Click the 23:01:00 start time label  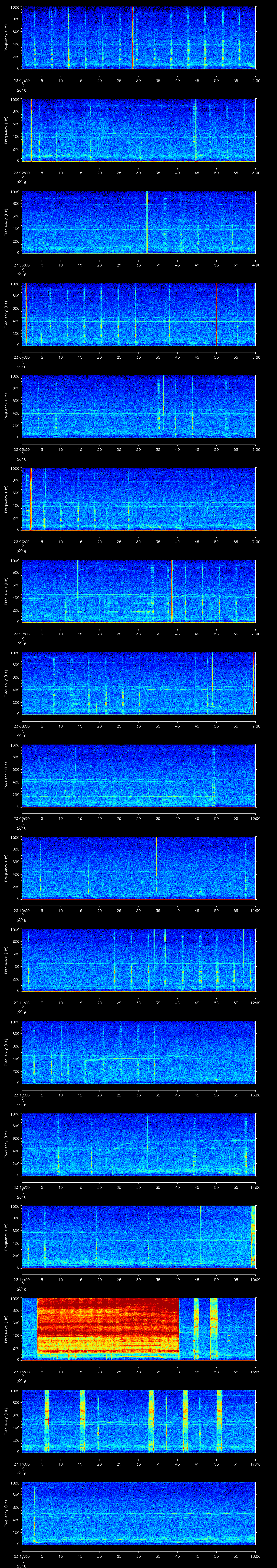21,80
